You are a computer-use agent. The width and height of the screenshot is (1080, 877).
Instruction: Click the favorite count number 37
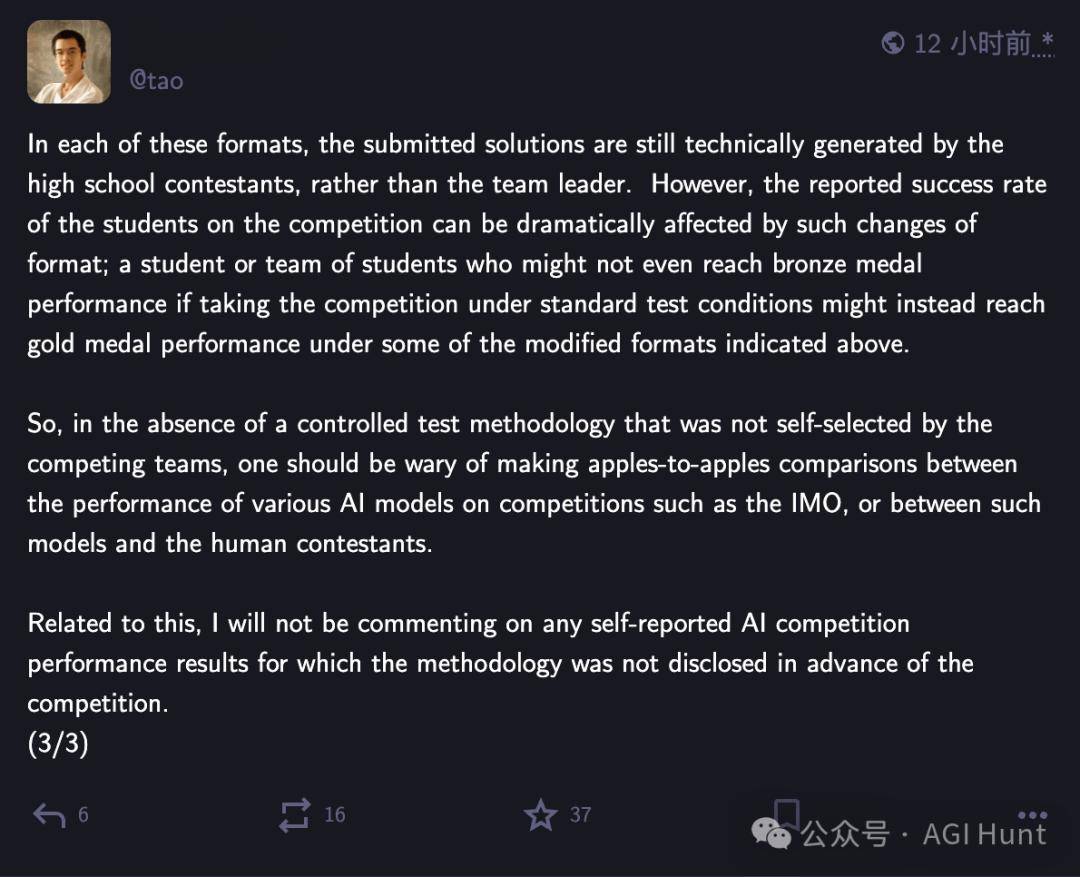[x=581, y=815]
